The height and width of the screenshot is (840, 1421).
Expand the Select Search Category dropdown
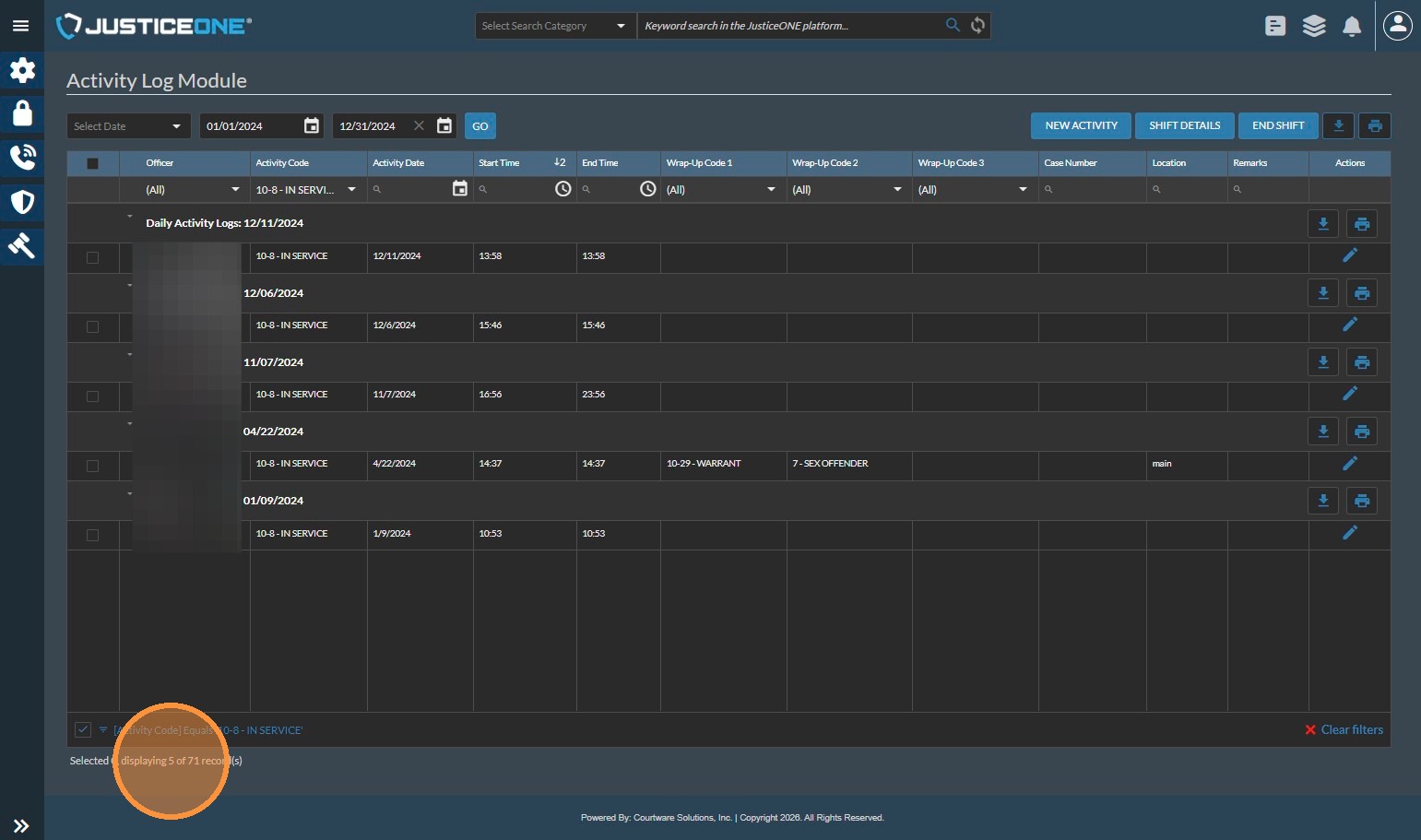coord(554,26)
